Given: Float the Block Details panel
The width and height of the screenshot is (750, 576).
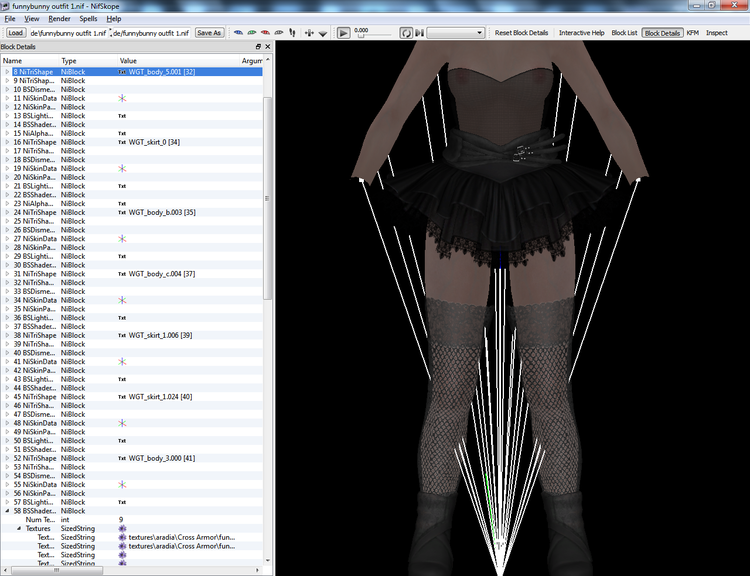Looking at the screenshot, I should (x=258, y=46).
